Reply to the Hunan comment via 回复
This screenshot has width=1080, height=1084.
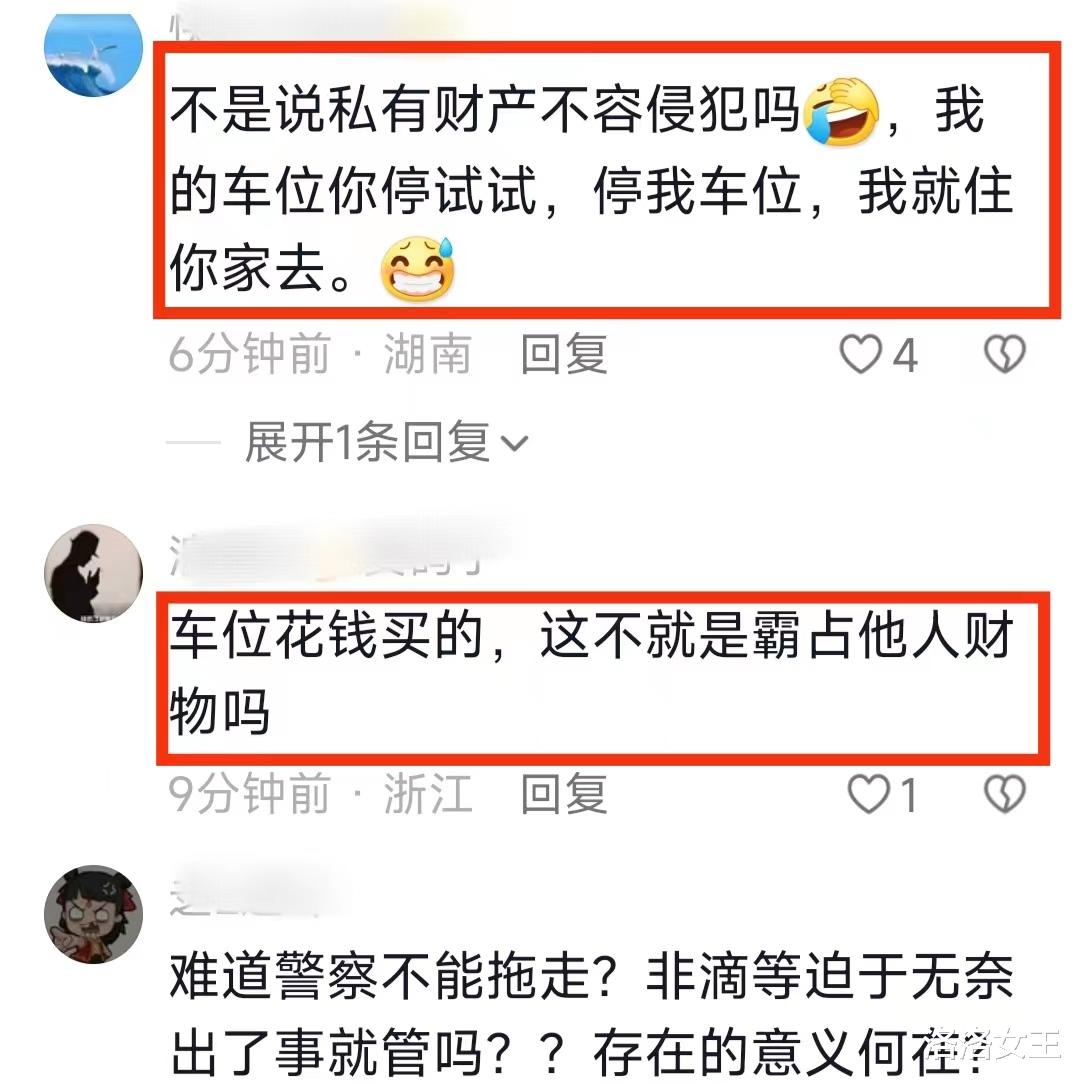point(564,354)
